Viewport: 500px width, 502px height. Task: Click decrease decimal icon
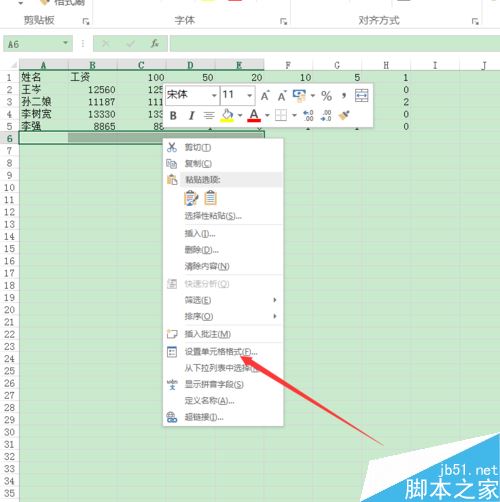tap(326, 115)
